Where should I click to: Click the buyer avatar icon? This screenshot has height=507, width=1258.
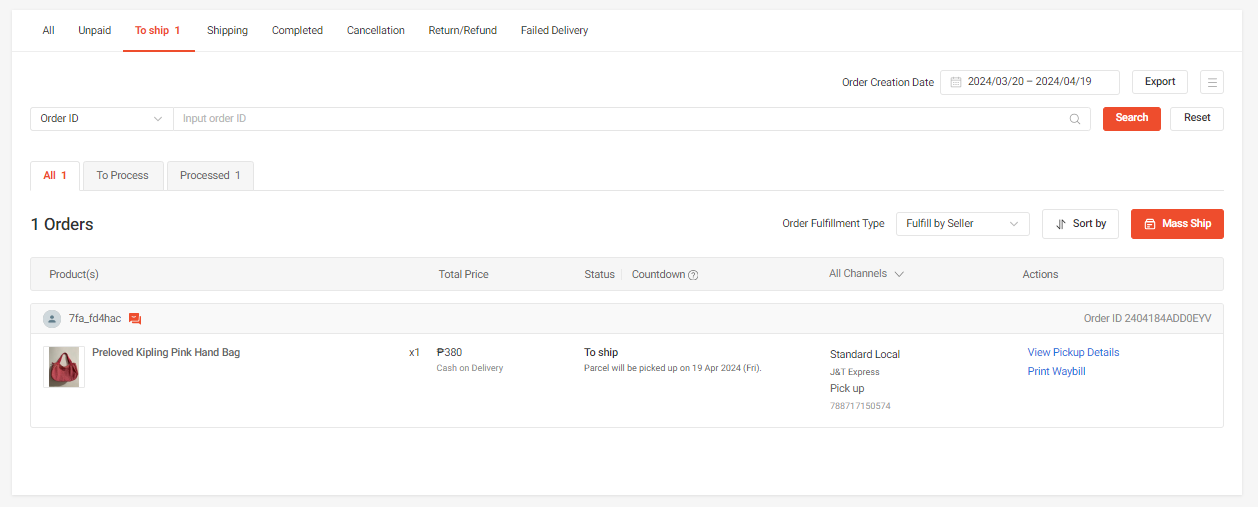52,319
